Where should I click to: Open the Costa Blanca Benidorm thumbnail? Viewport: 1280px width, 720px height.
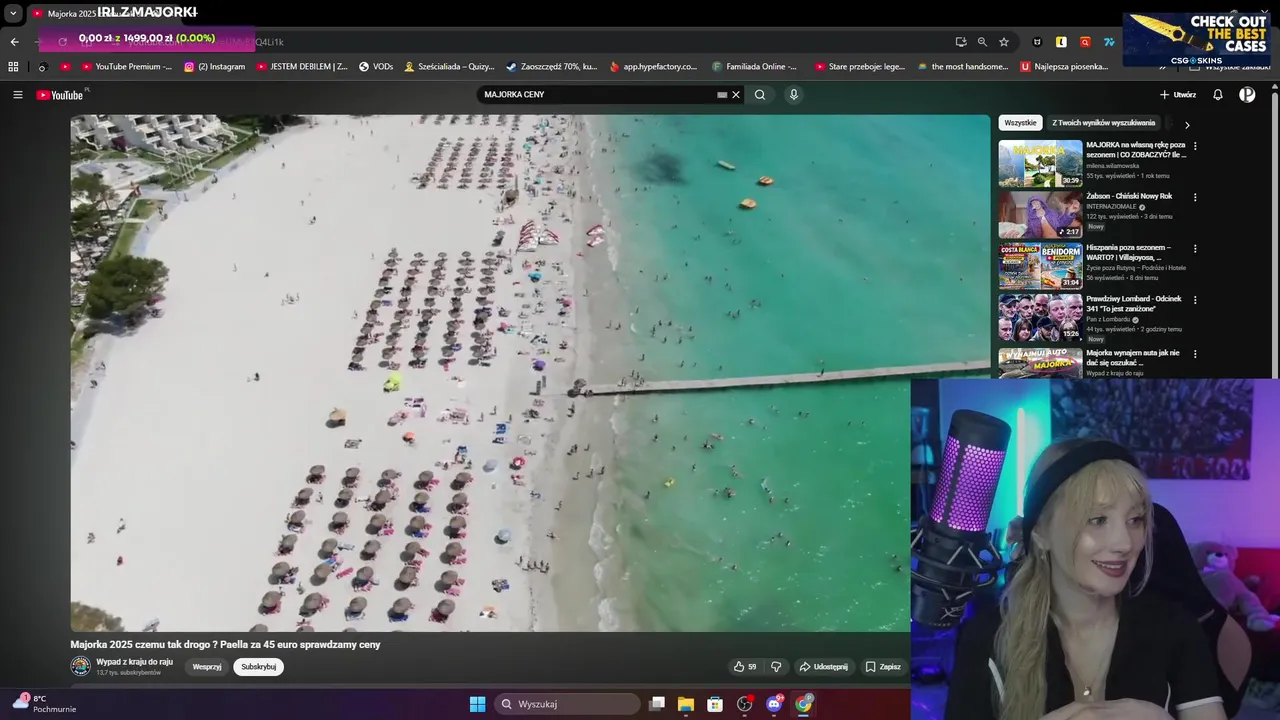tap(1040, 266)
